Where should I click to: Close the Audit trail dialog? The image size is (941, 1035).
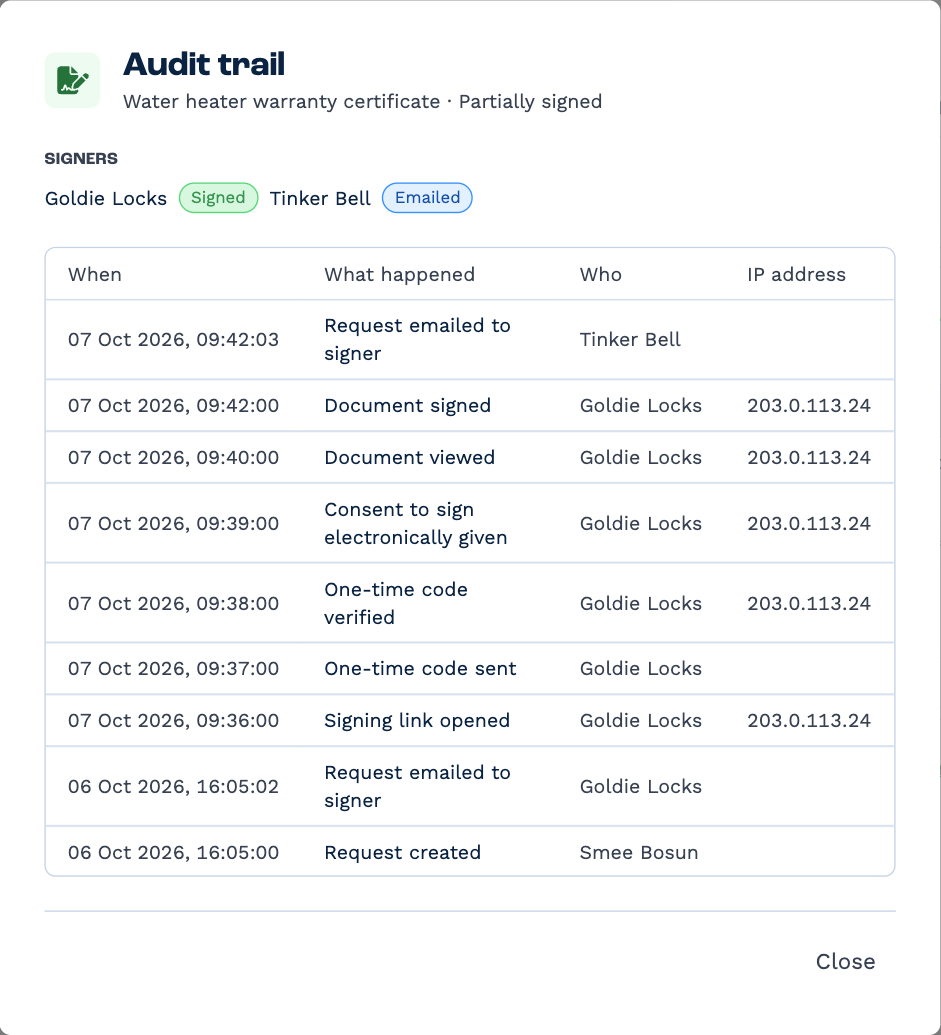click(x=845, y=961)
